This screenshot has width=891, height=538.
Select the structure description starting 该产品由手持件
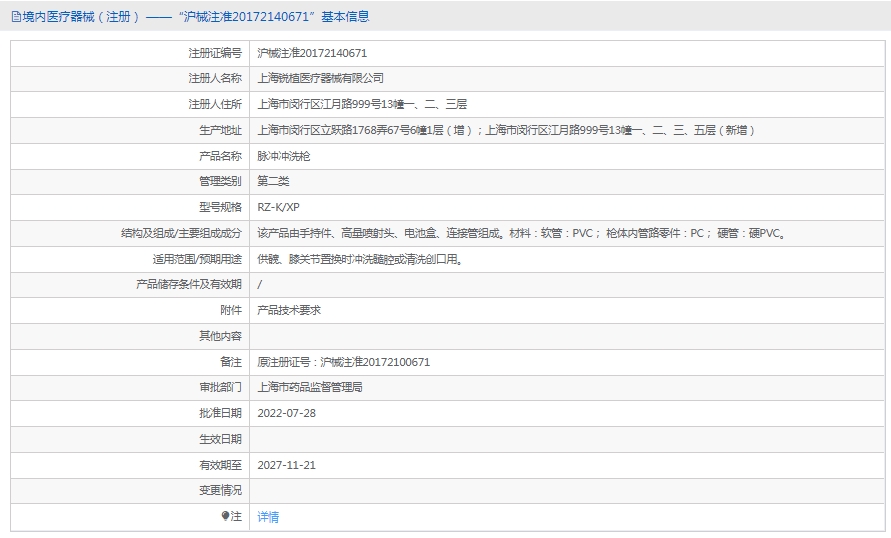point(522,233)
